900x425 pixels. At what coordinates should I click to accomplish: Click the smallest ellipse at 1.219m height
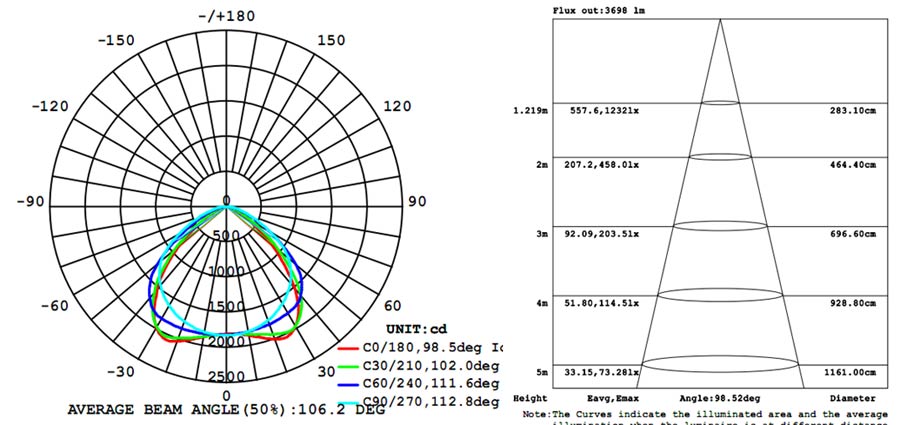pos(720,102)
